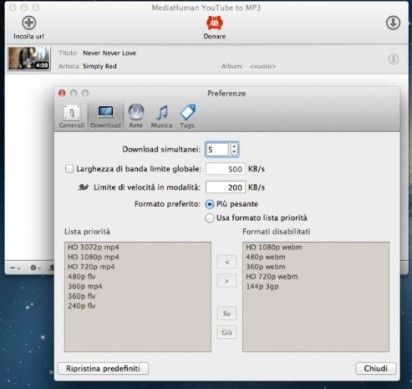Screen dimensions: 412x389
Task: Select HD 720p mp4 in priority list
Action: click(91, 267)
